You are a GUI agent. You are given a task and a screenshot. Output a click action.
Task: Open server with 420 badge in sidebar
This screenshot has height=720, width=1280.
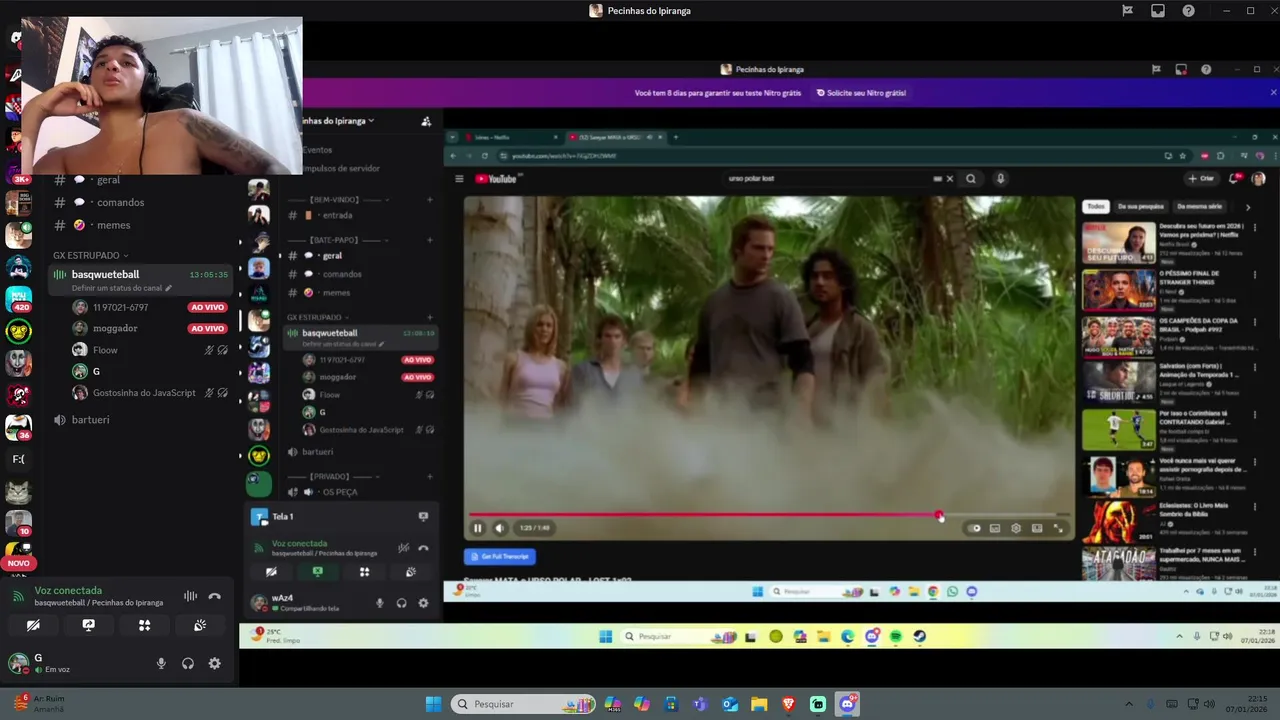point(18,298)
